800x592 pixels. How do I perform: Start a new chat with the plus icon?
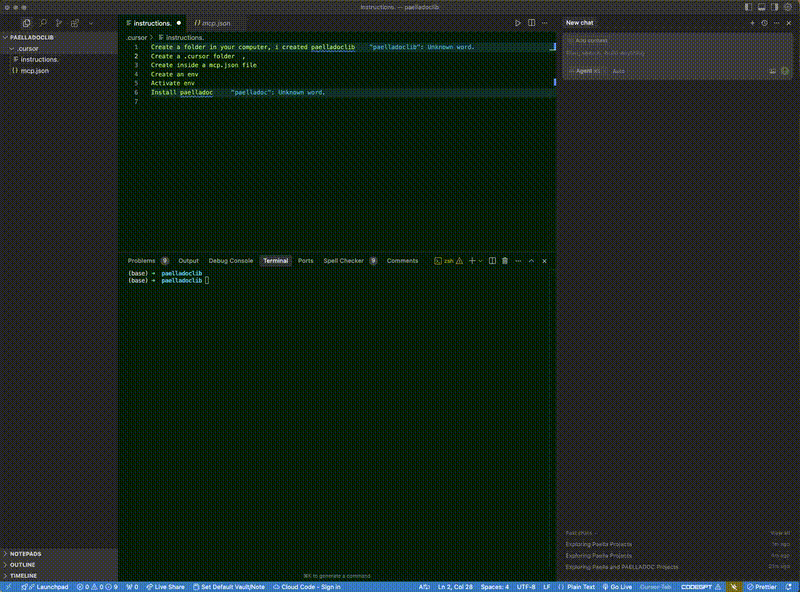(x=752, y=21)
